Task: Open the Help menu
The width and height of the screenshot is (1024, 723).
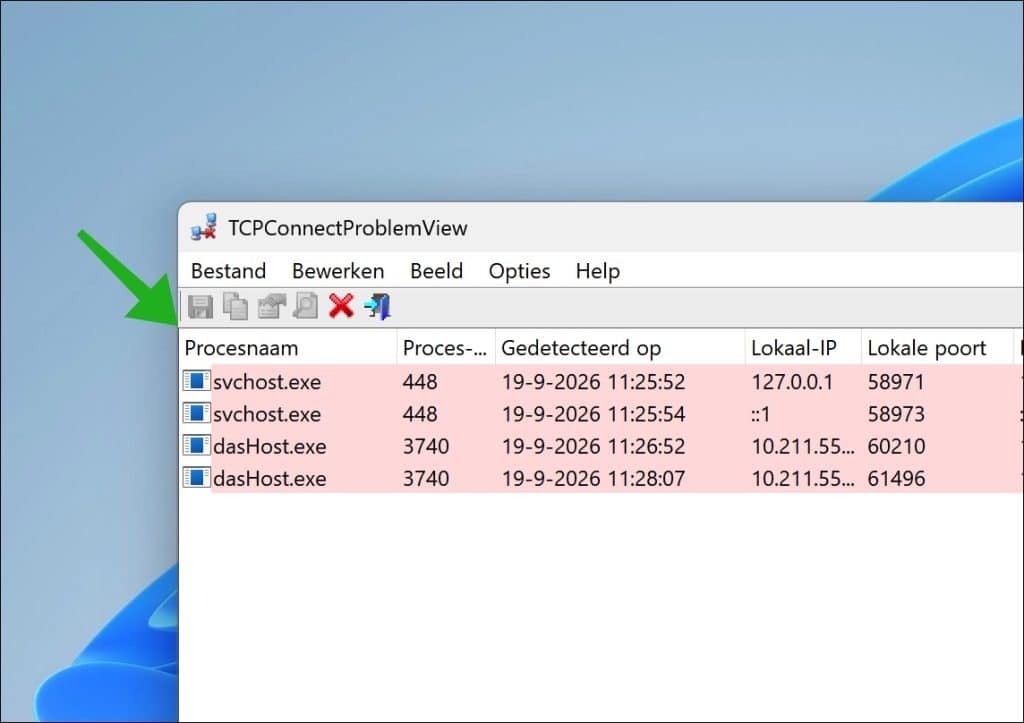Action: 598,271
